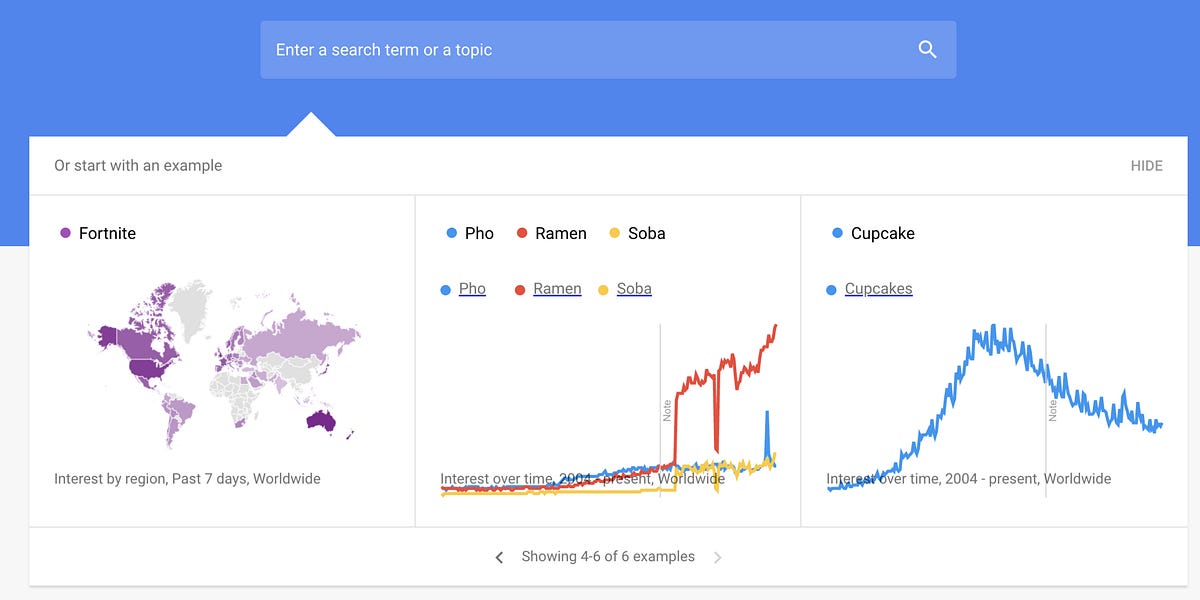Screen dimensions: 1200x600
Task: Open the underlined Pho link
Action: click(471, 288)
